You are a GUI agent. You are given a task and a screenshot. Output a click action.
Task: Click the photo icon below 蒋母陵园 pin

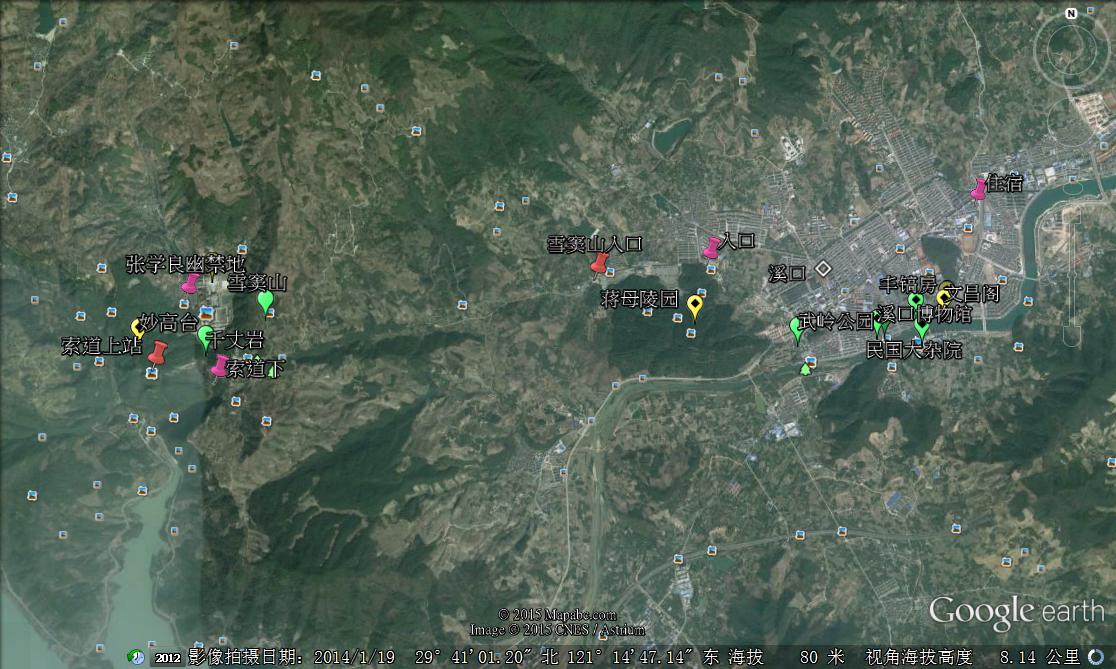[x=690, y=332]
